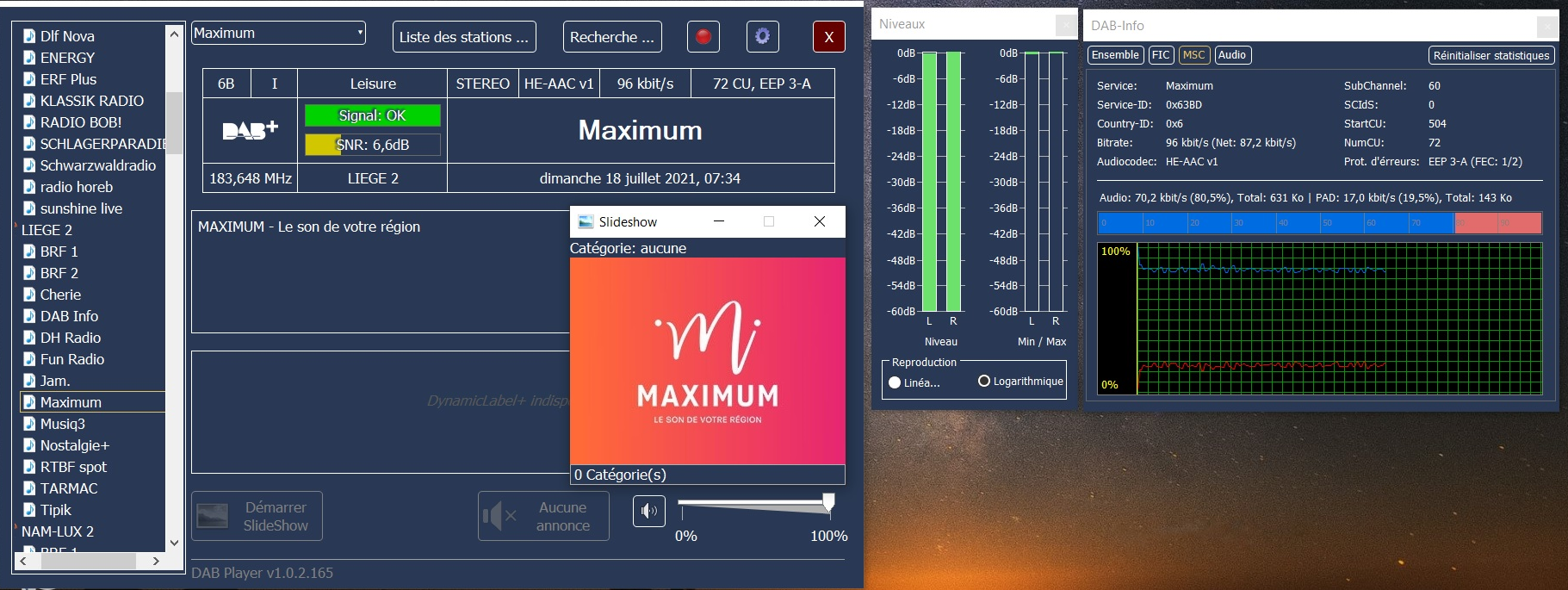Click the ERF Plus station music icon

coord(28,79)
